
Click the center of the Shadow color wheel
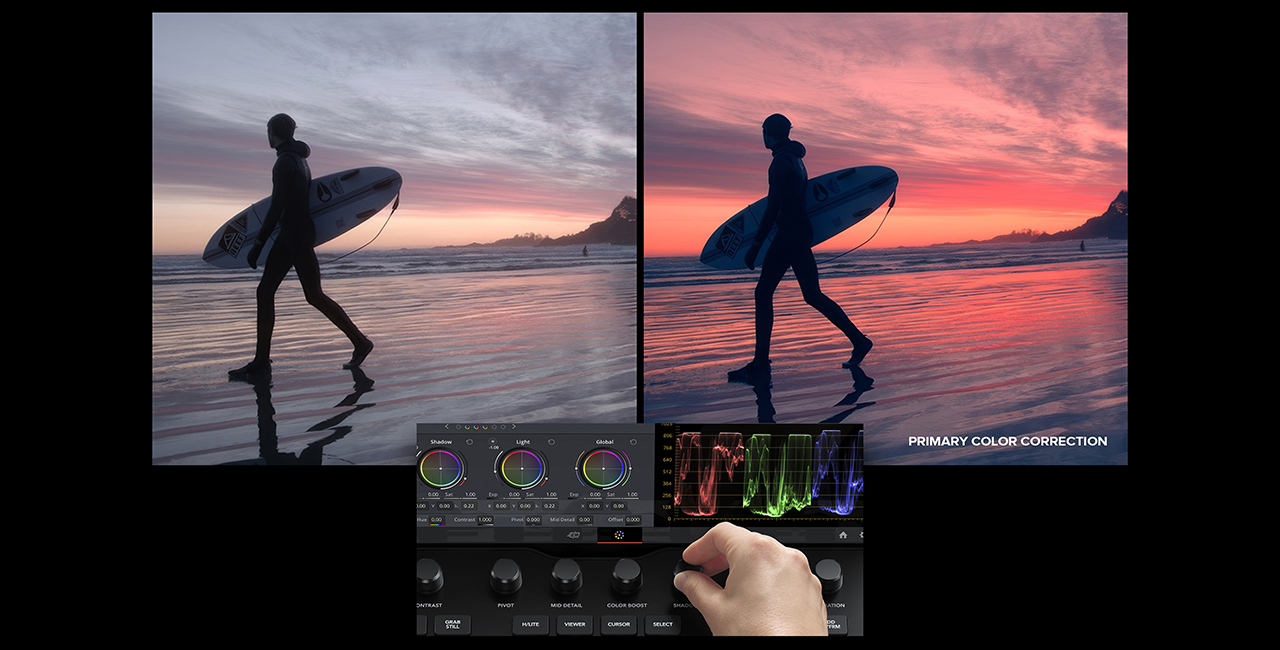tap(440, 467)
